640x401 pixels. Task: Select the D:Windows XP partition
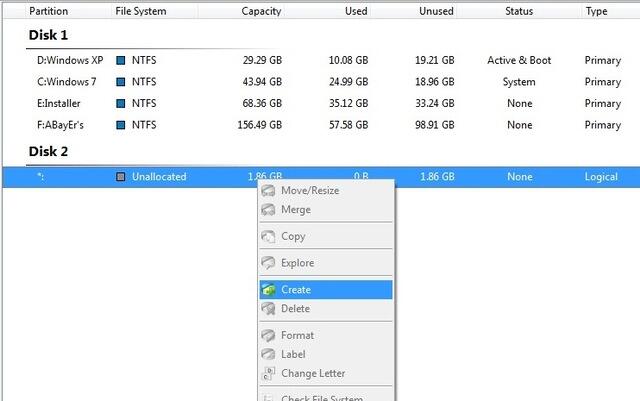[70, 60]
